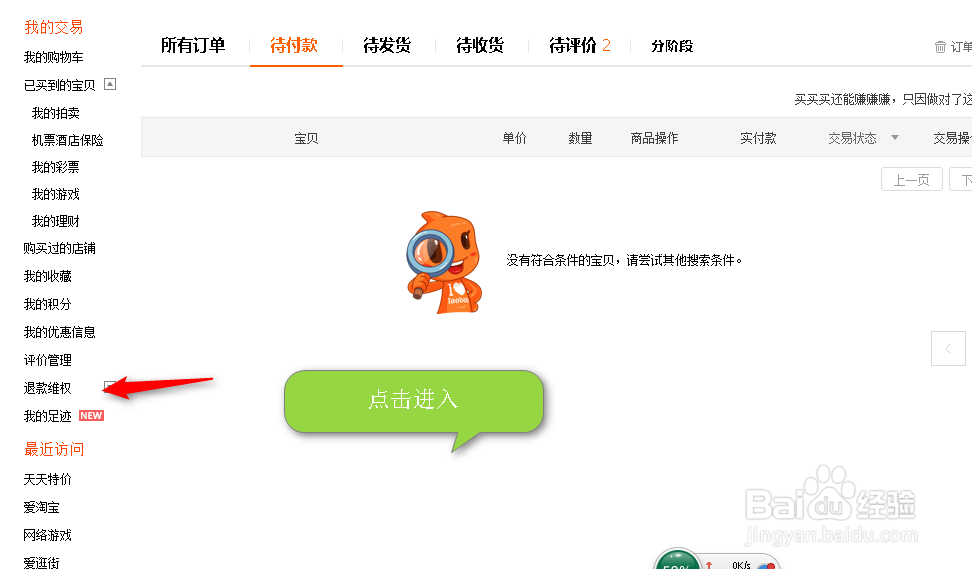Click the NEW badge beside 我的足迹
The height and width of the screenshot is (569, 972).
pos(91,415)
